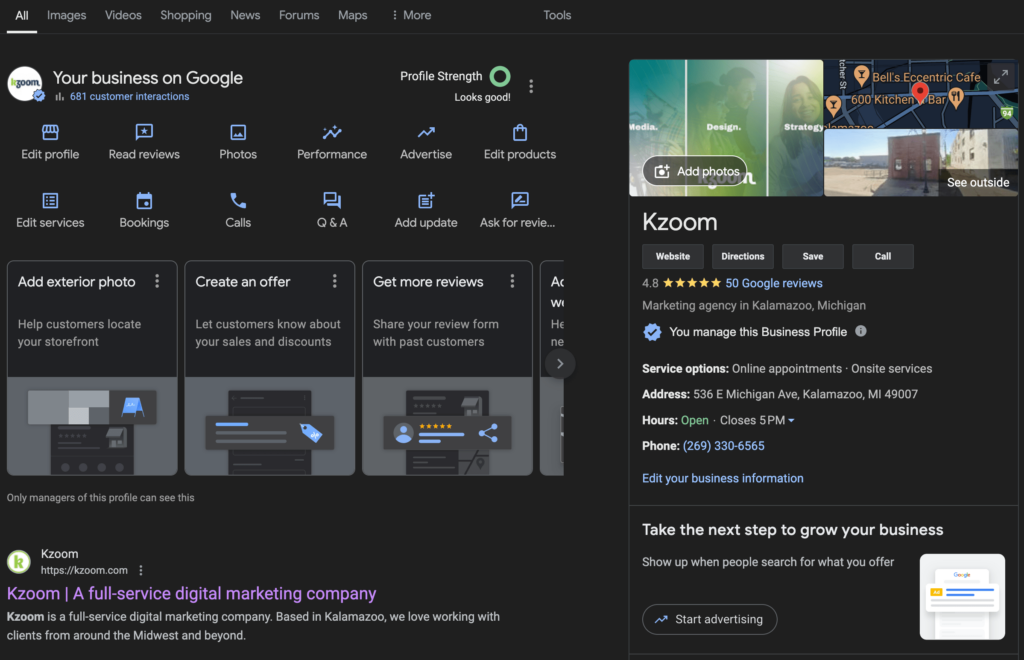Open search Tools
The height and width of the screenshot is (660, 1024).
coord(557,15)
